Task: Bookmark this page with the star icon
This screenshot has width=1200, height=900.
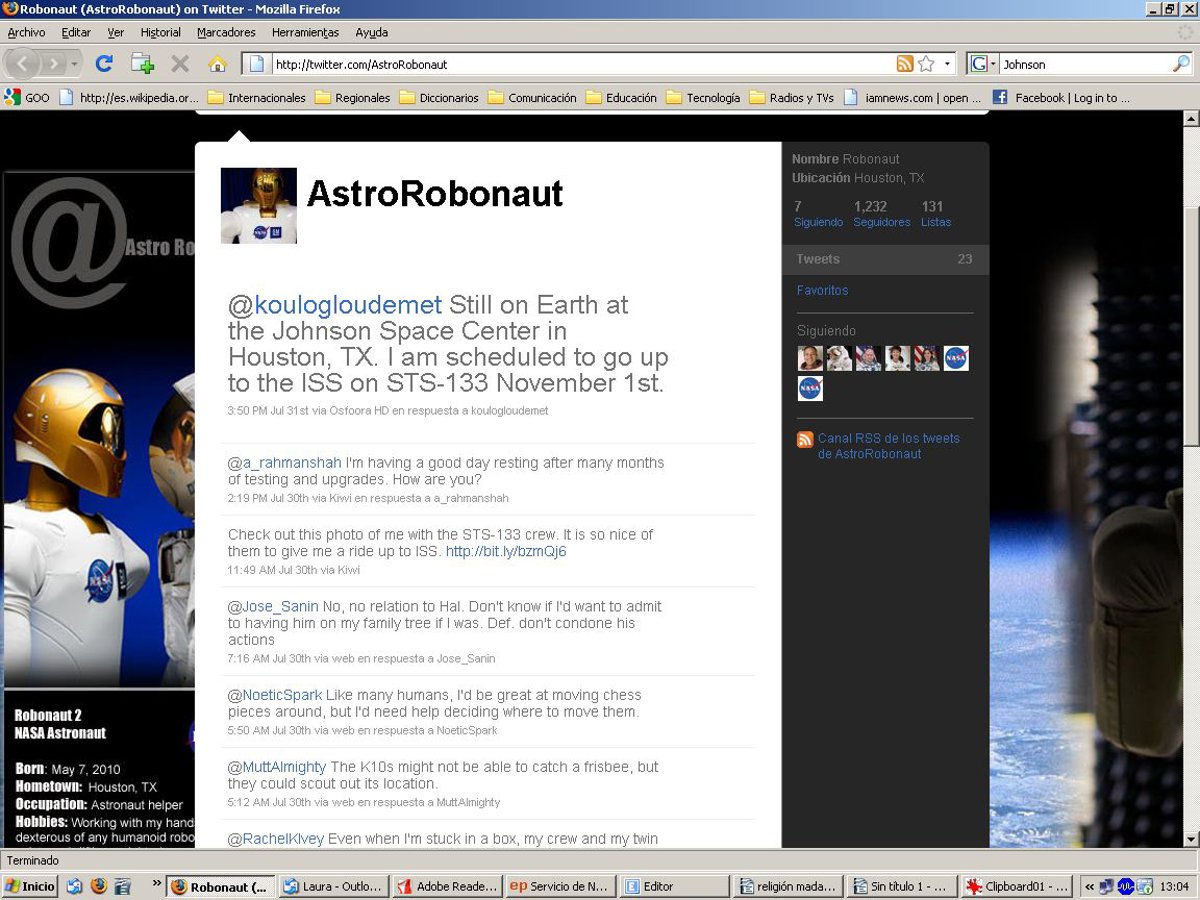Action: pyautogui.click(x=926, y=64)
